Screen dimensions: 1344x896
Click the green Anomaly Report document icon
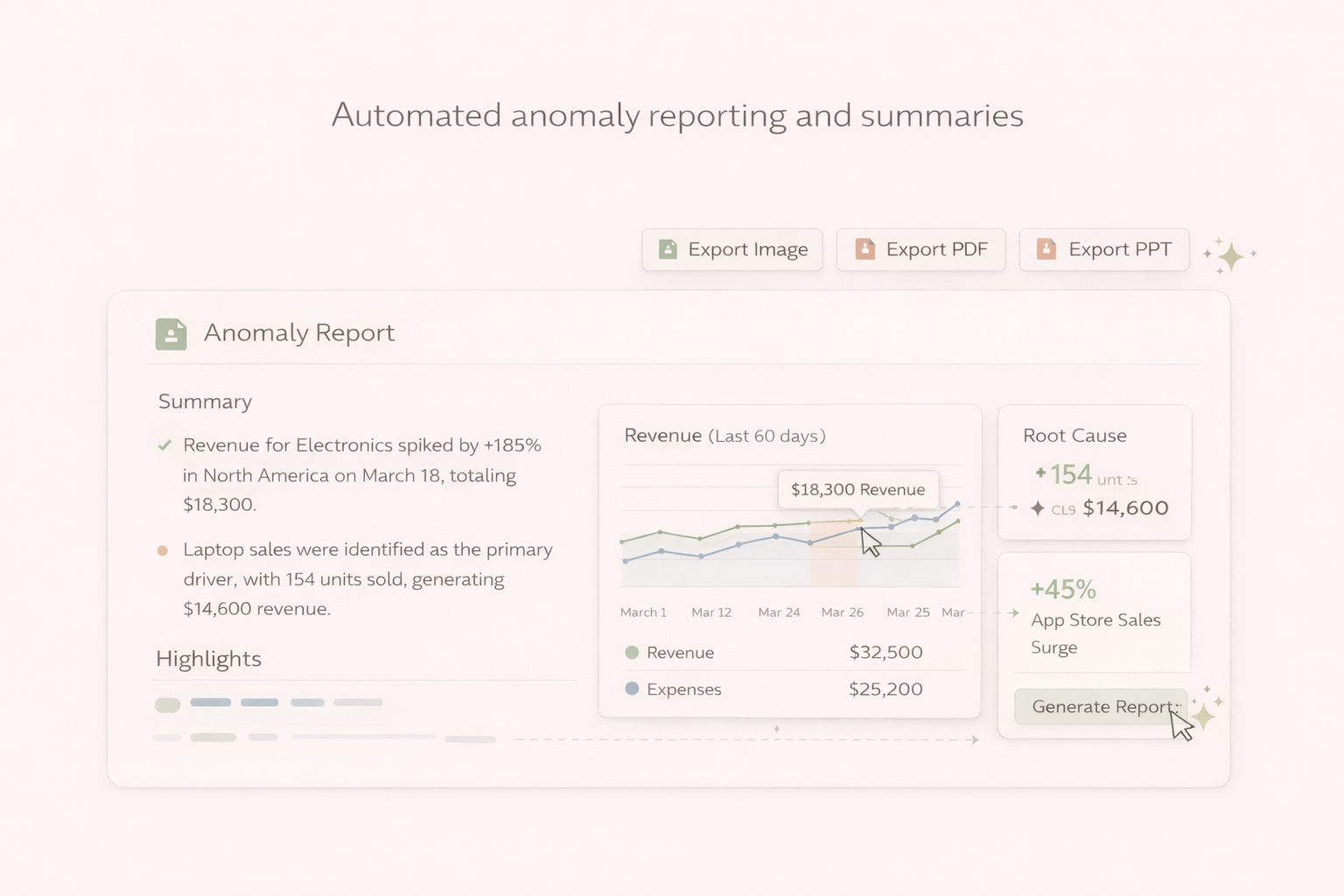point(171,333)
